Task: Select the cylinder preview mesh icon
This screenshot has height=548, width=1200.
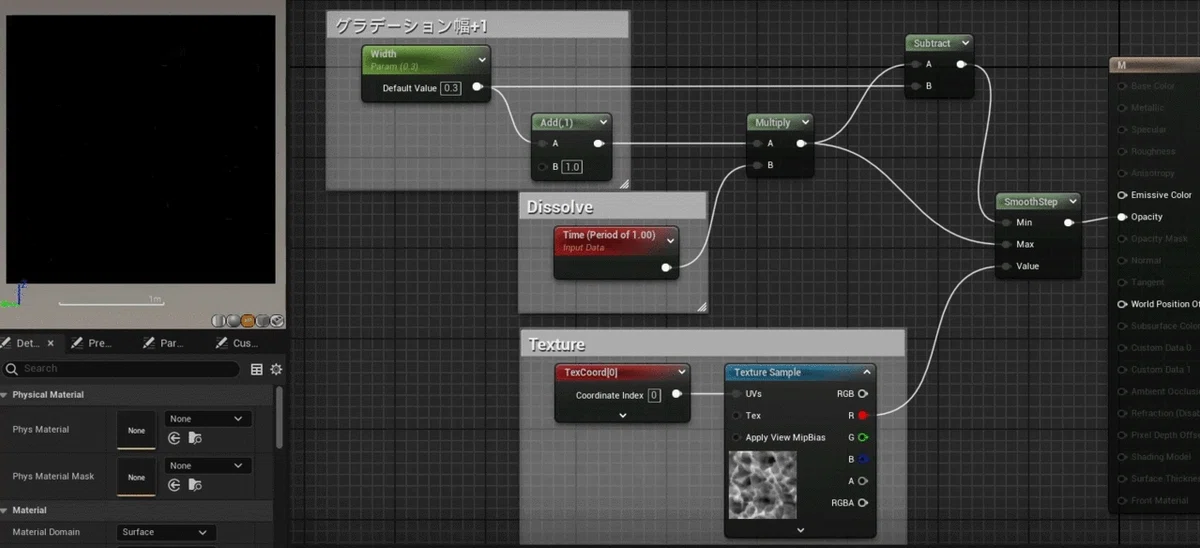Action: coord(219,321)
